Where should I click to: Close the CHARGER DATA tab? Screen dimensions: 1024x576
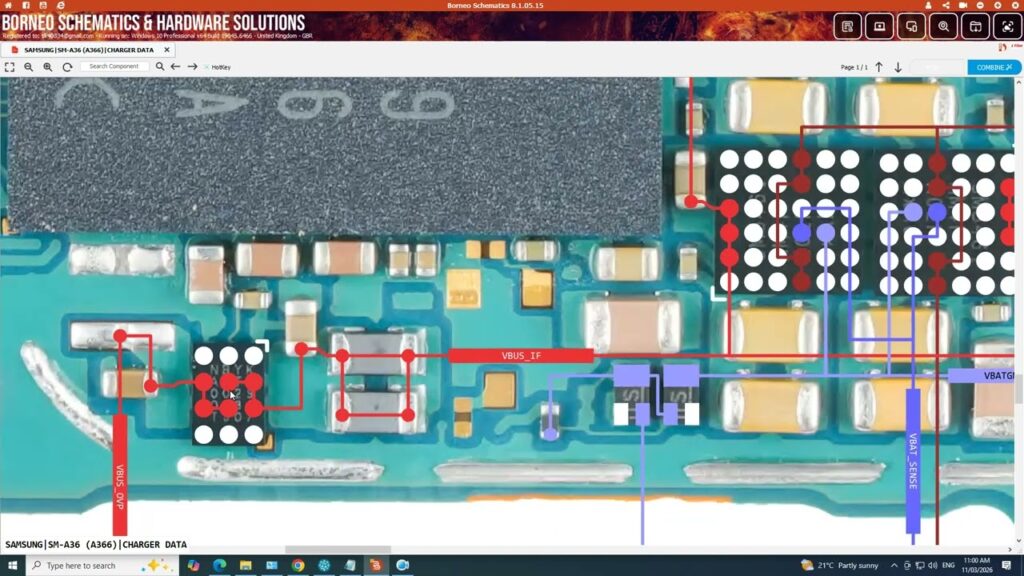click(x=167, y=49)
